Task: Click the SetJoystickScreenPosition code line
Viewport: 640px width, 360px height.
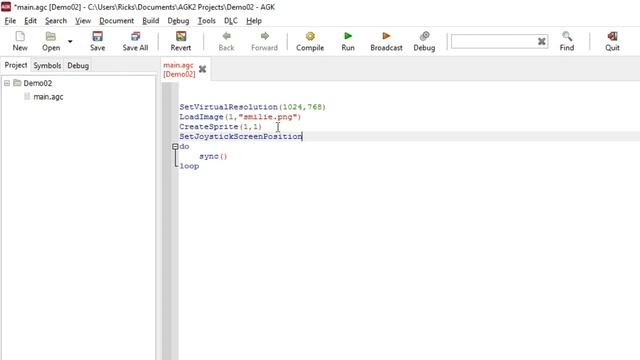Action: [241, 136]
